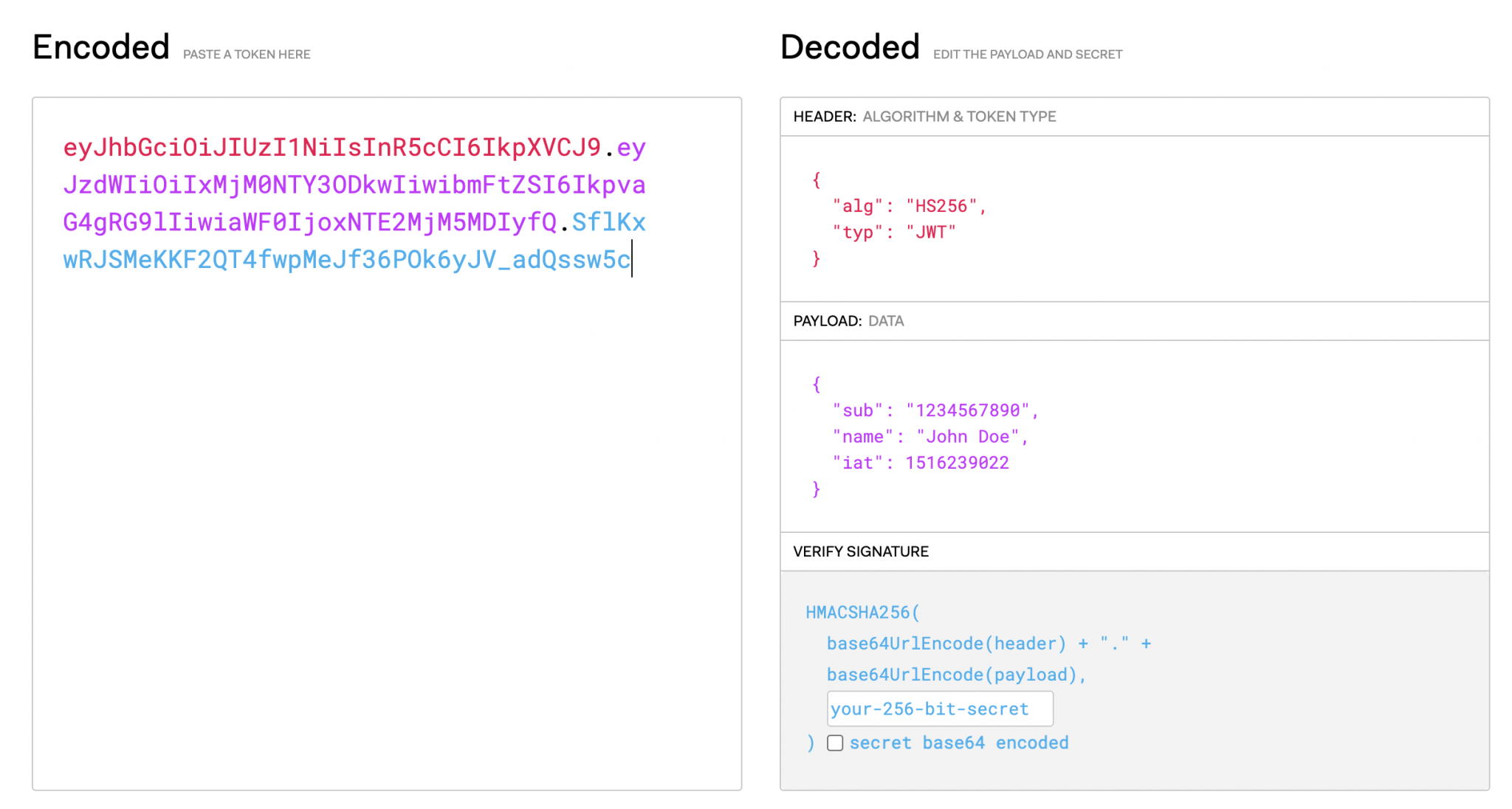Enable the secret base64 encoded checkbox
Viewport: 1512px width, 809px height.
(x=835, y=743)
